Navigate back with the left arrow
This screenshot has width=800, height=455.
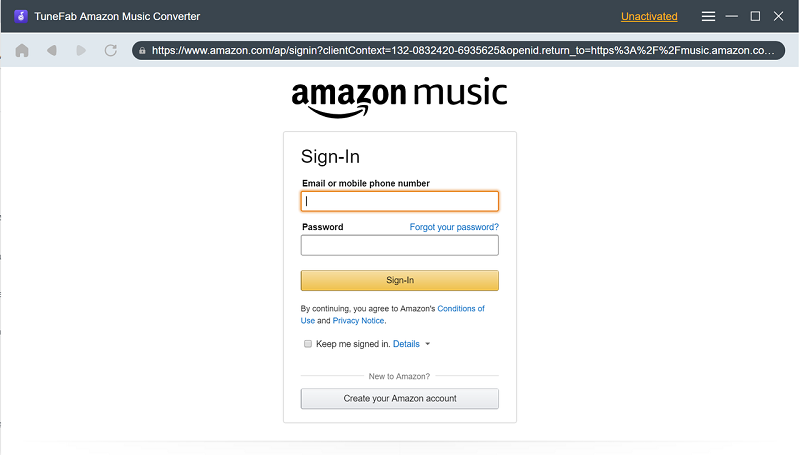click(x=51, y=50)
